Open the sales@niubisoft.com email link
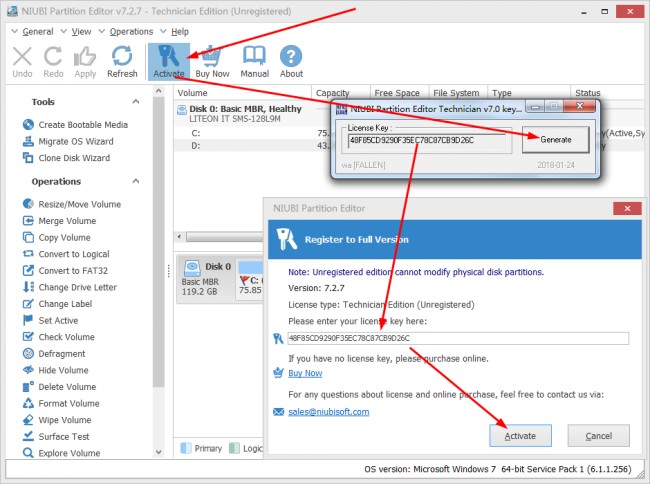The image size is (650, 484). click(329, 411)
